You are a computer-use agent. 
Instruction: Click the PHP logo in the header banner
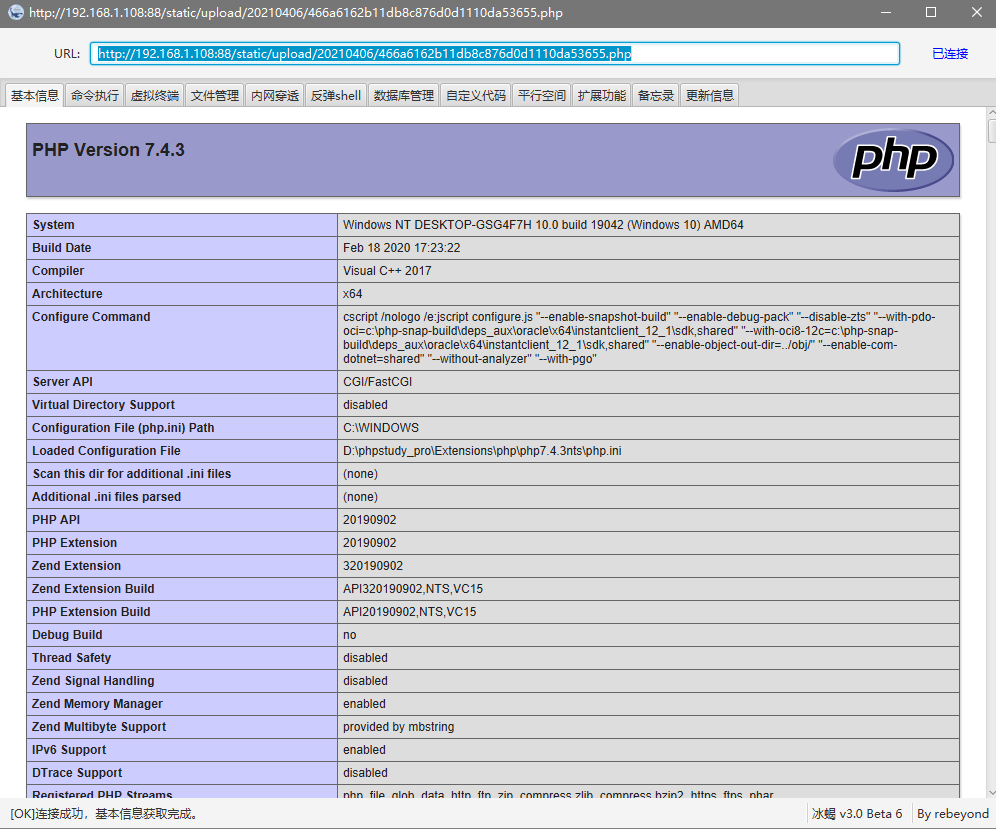pyautogui.click(x=893, y=160)
